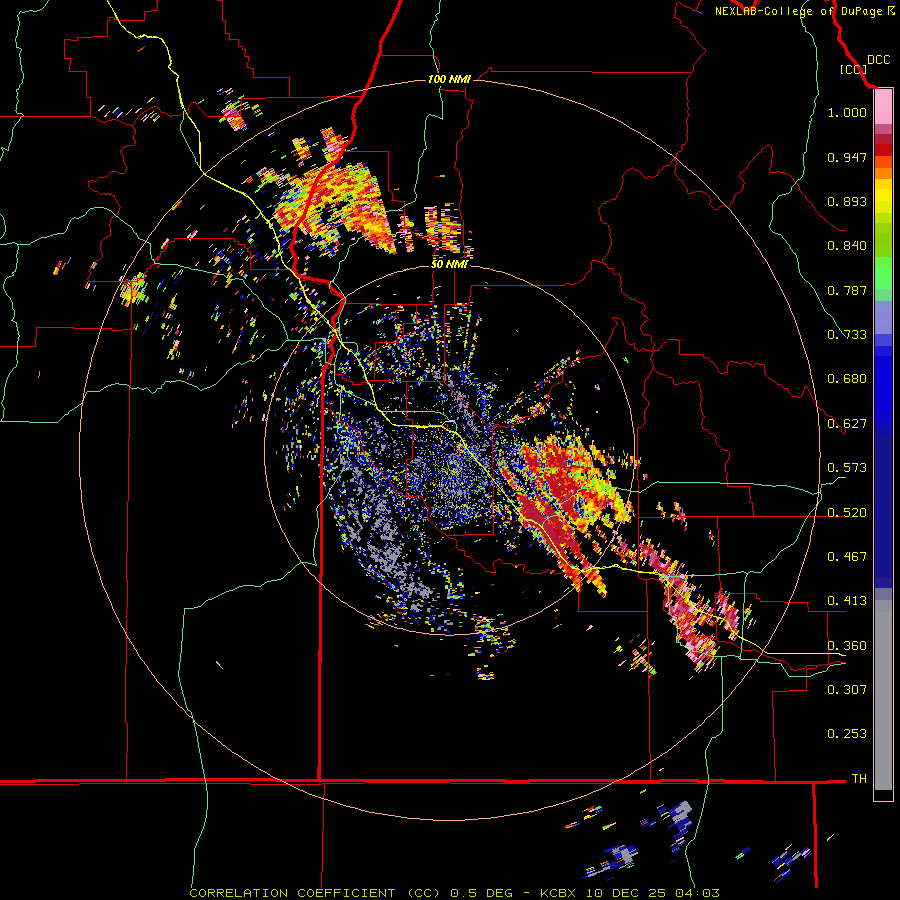
Task: Click the DCC label above color bar
Action: coord(878,60)
